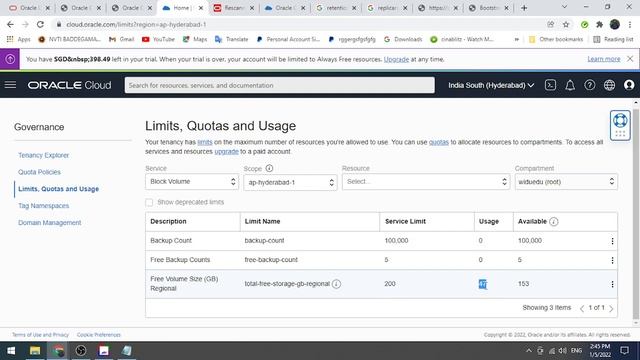The height and width of the screenshot is (360, 640).
Task: Open the Chrome three-dot menu
Action: coord(630,24)
